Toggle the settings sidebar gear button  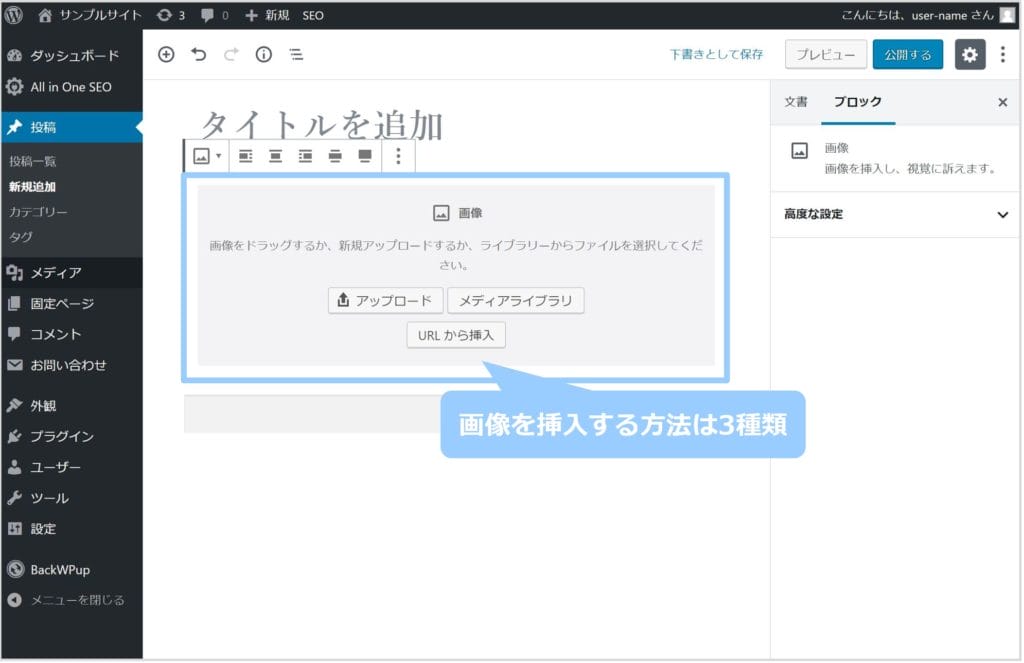[969, 55]
